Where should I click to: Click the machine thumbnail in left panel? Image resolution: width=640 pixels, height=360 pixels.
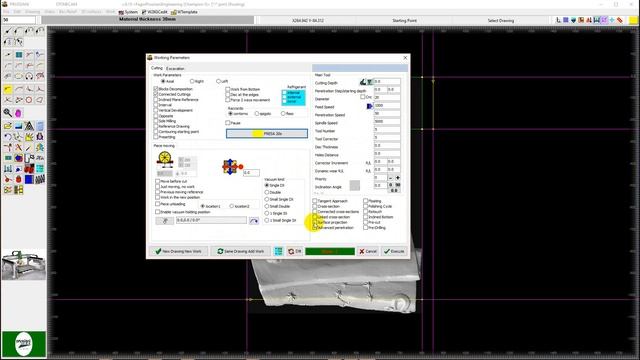24,265
